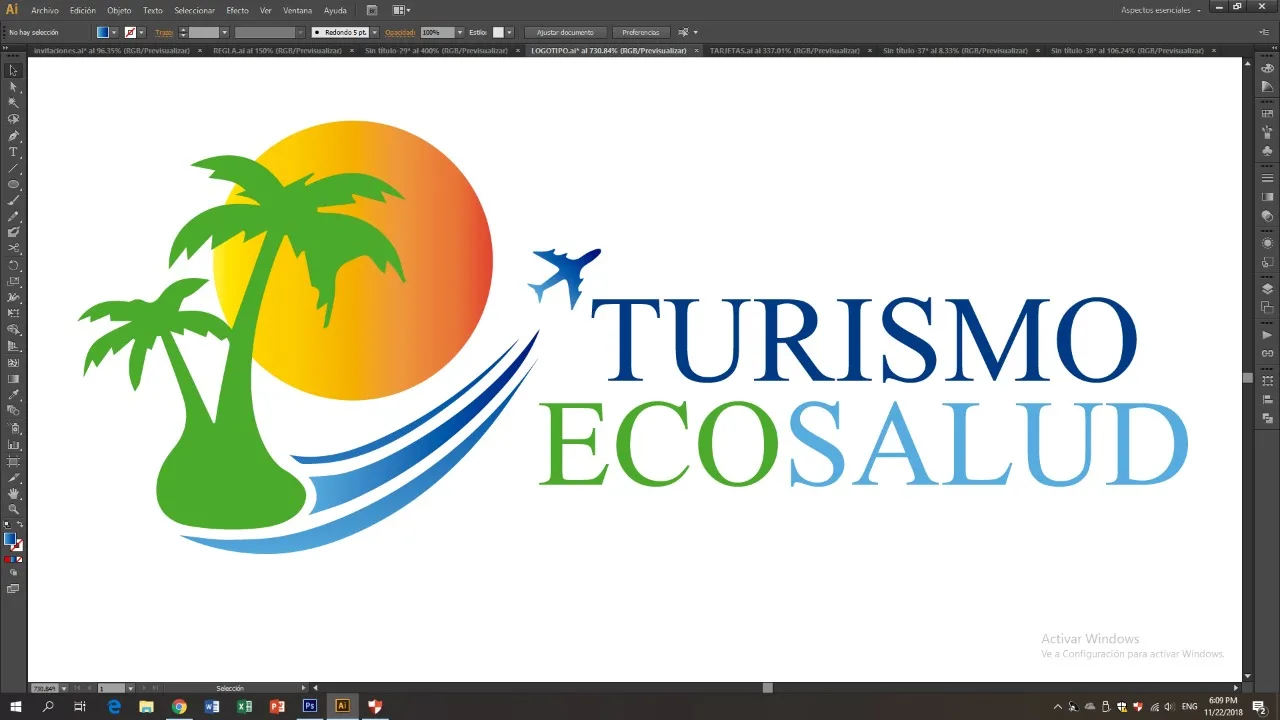Open the Pathfinder panel
Image resolution: width=1280 pixels, height=720 pixels.
point(1267,418)
